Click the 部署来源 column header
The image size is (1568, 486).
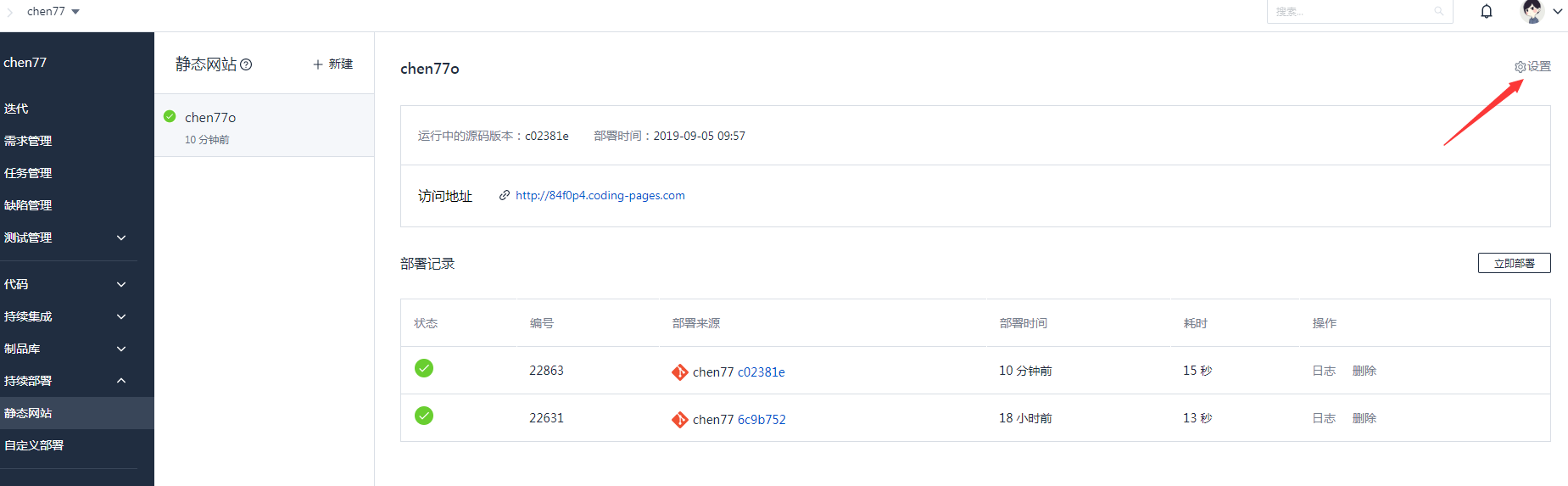tap(696, 323)
